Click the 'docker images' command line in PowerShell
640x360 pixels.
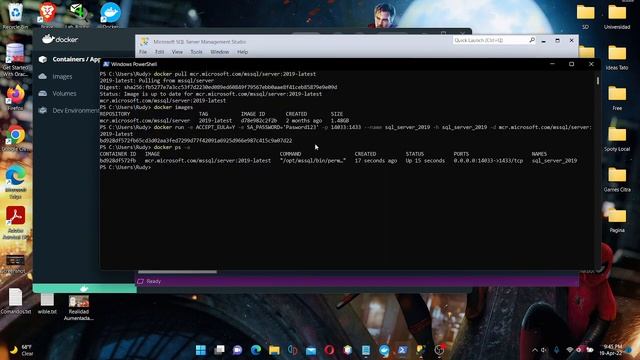pyautogui.click(x=173, y=107)
